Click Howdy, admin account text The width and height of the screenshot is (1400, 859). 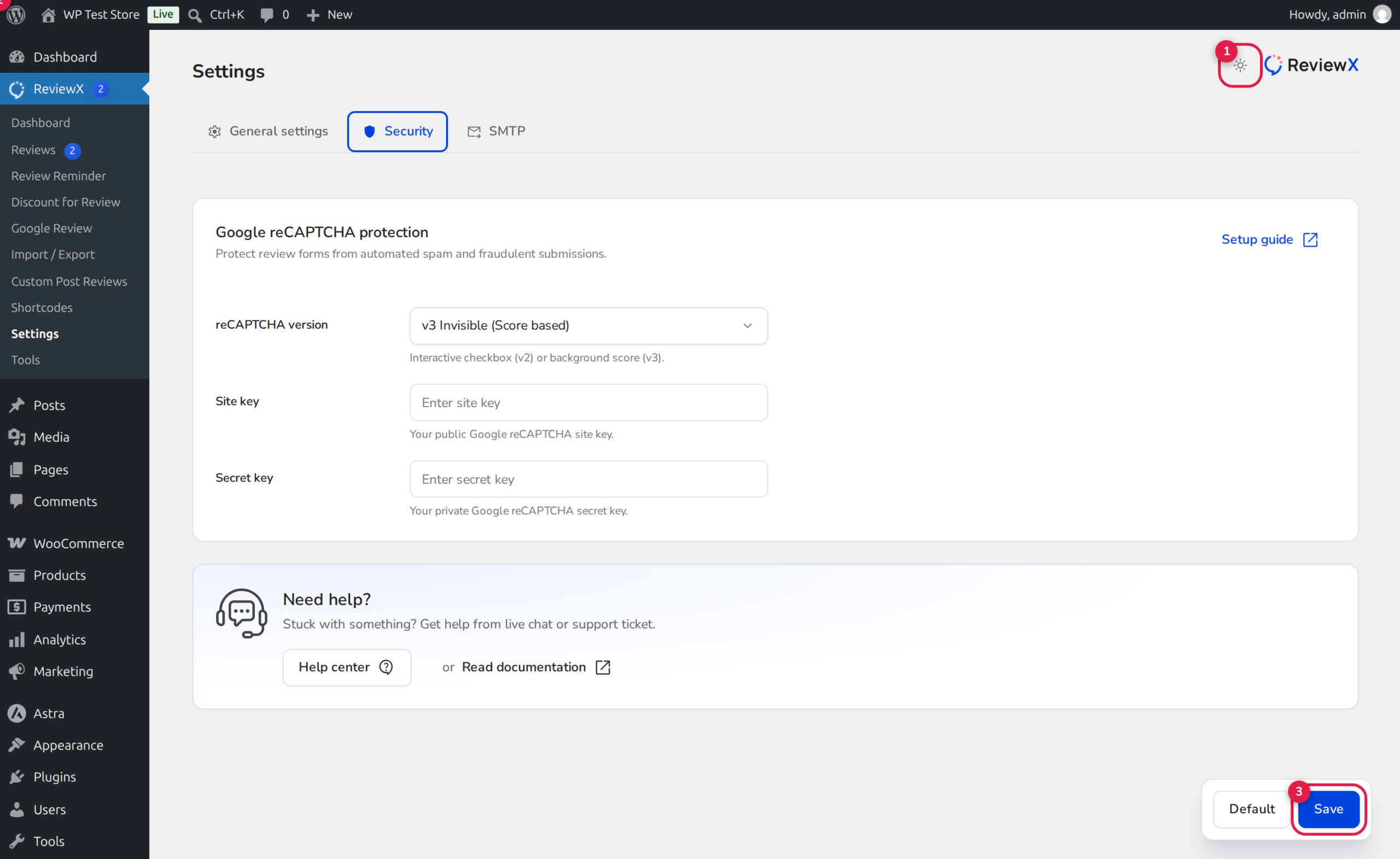coord(1327,14)
